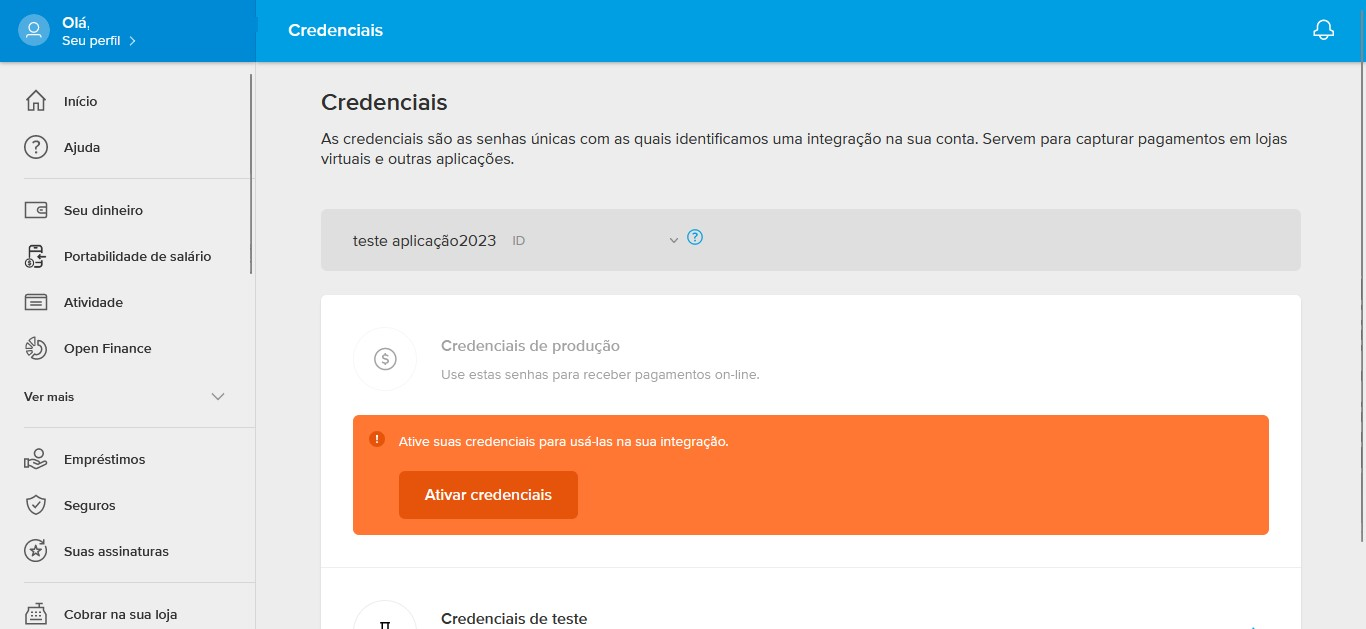Screen dimensions: 1366x629
Task: Click the Credenciais de teste heading
Action: point(514,618)
